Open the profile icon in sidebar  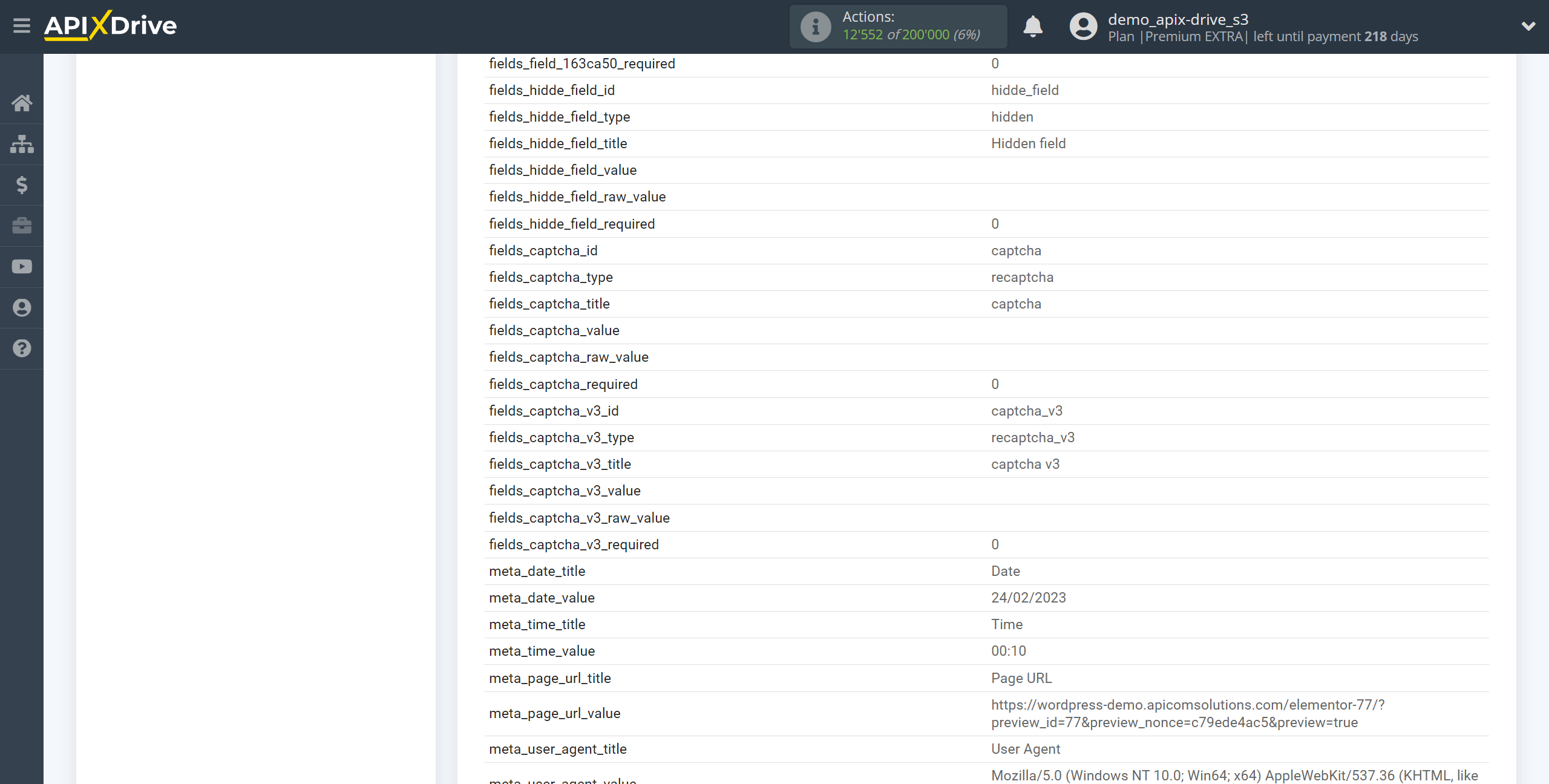coord(22,307)
